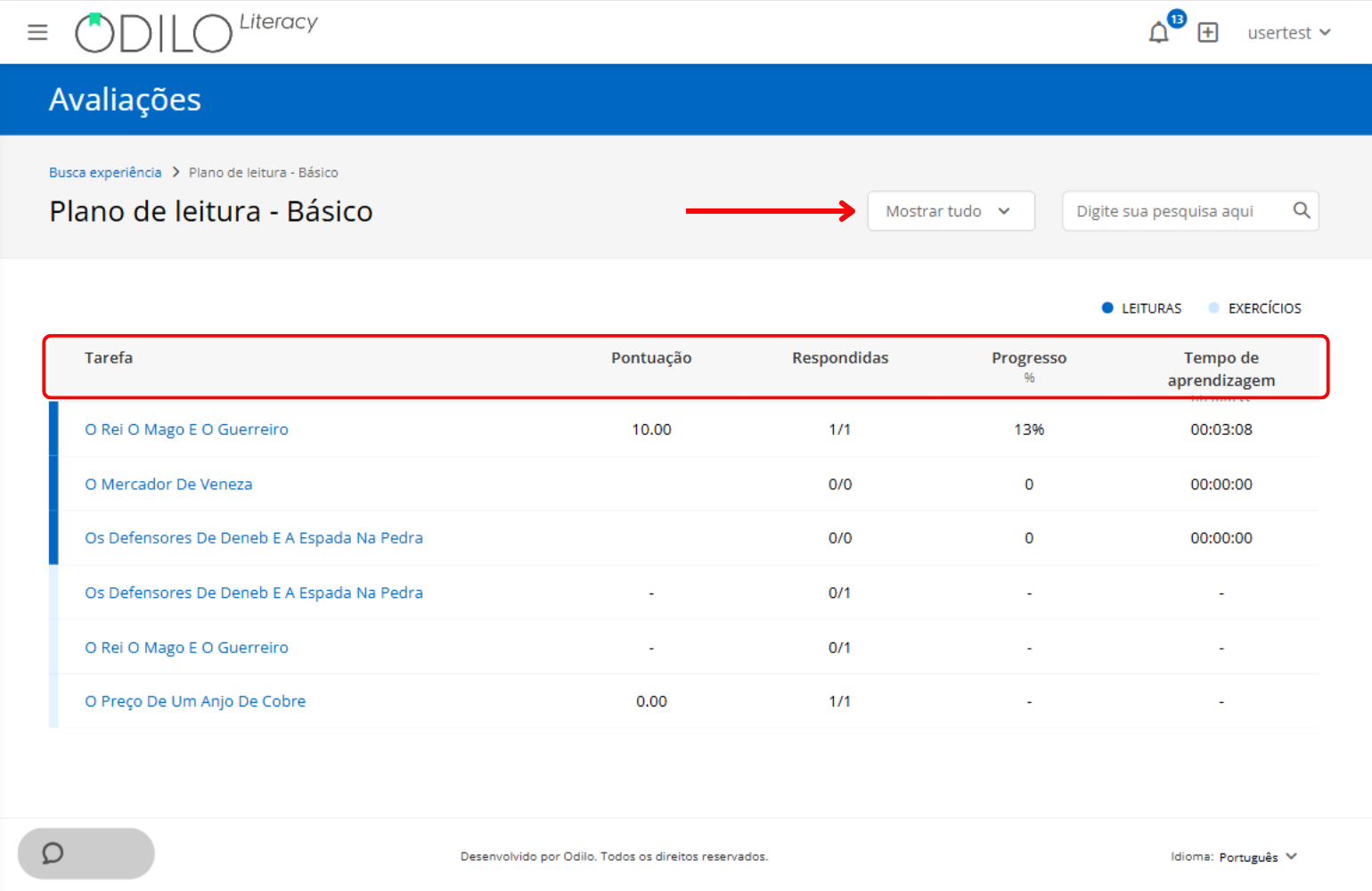Select the Tempo de aprendizagem header
This screenshot has width=1372, height=891.
coord(1221,369)
